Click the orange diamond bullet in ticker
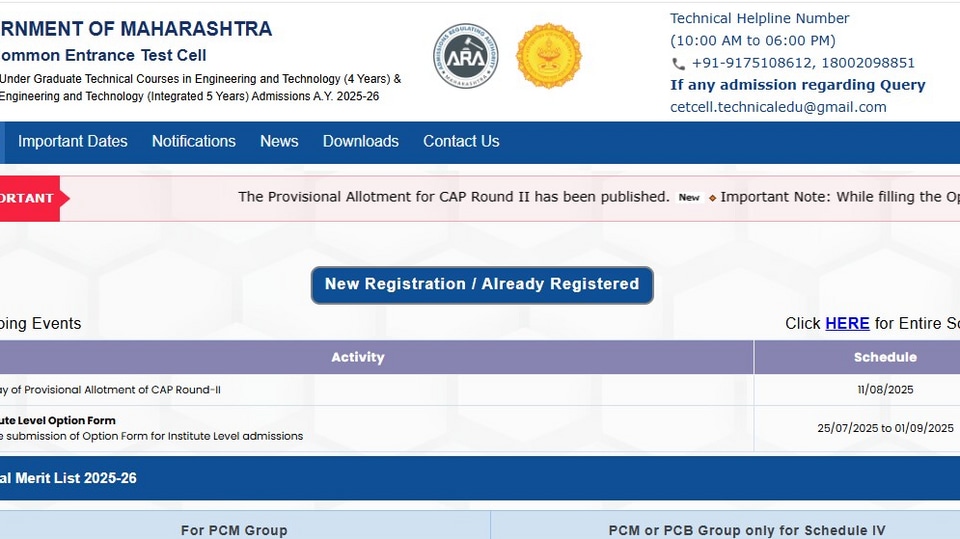 pos(712,198)
